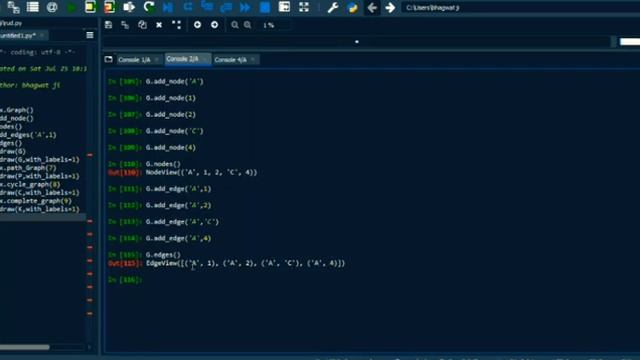Re-run the last script

[149, 7]
